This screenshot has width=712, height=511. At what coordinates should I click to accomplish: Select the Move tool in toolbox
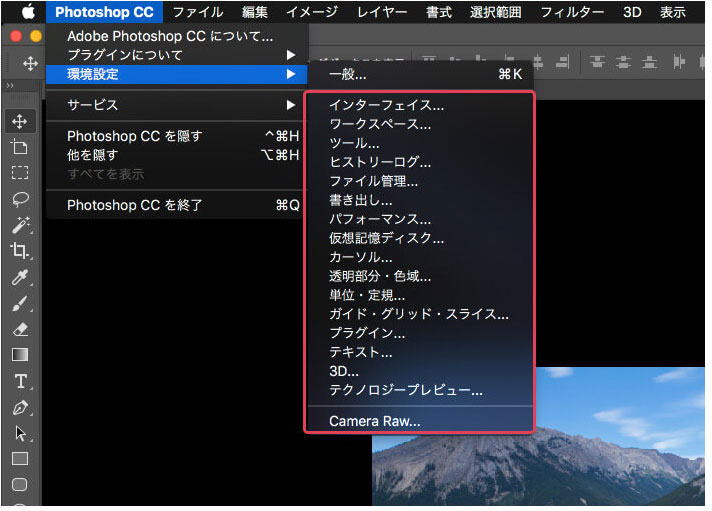point(20,121)
